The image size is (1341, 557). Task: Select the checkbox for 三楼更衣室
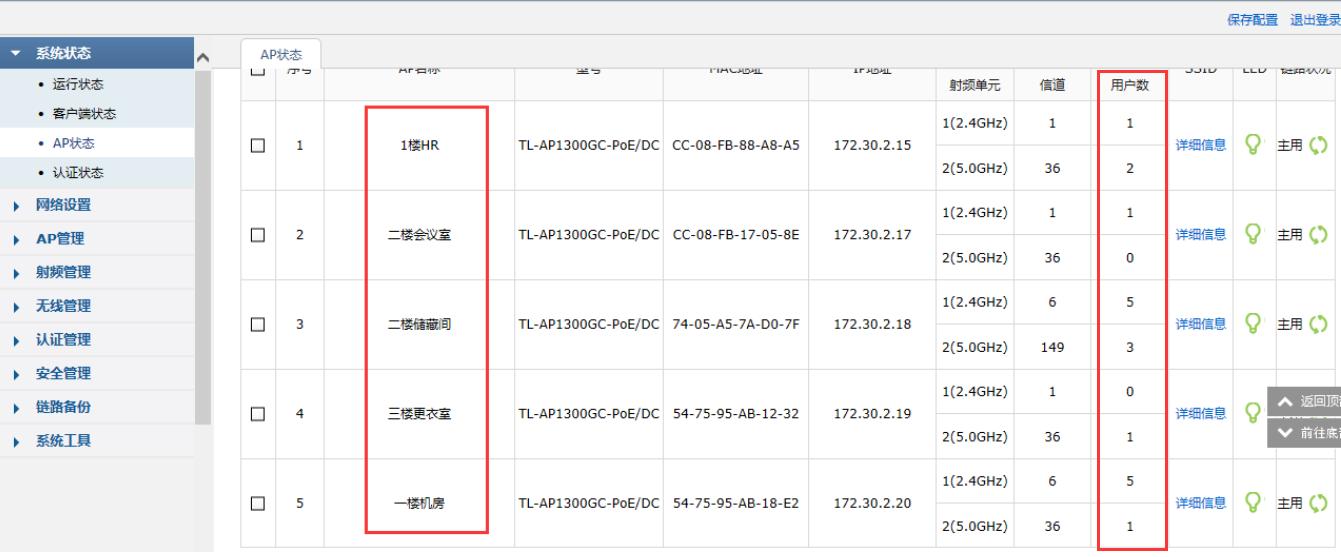tap(258, 413)
